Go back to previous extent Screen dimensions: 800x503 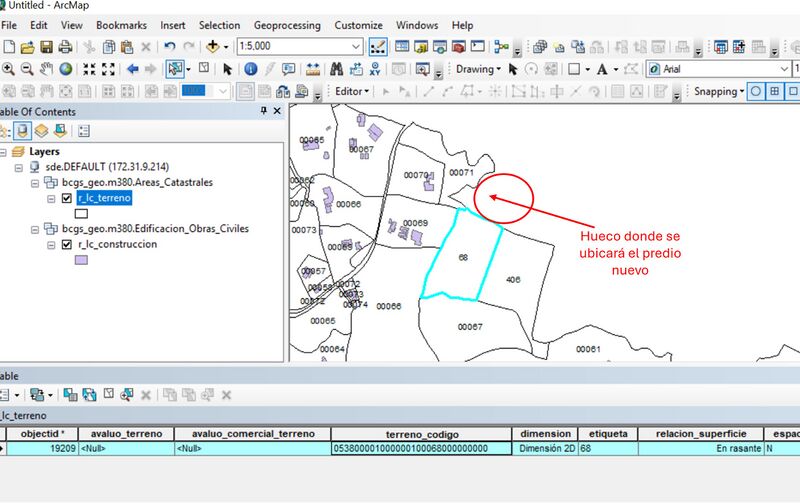133,69
